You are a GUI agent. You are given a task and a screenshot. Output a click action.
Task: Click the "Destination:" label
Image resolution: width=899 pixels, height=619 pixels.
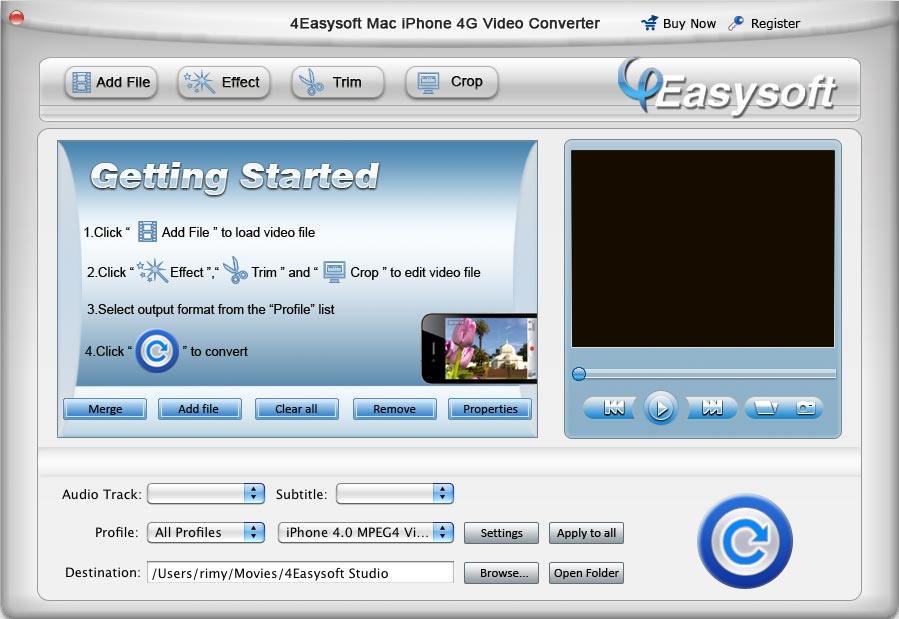(103, 573)
